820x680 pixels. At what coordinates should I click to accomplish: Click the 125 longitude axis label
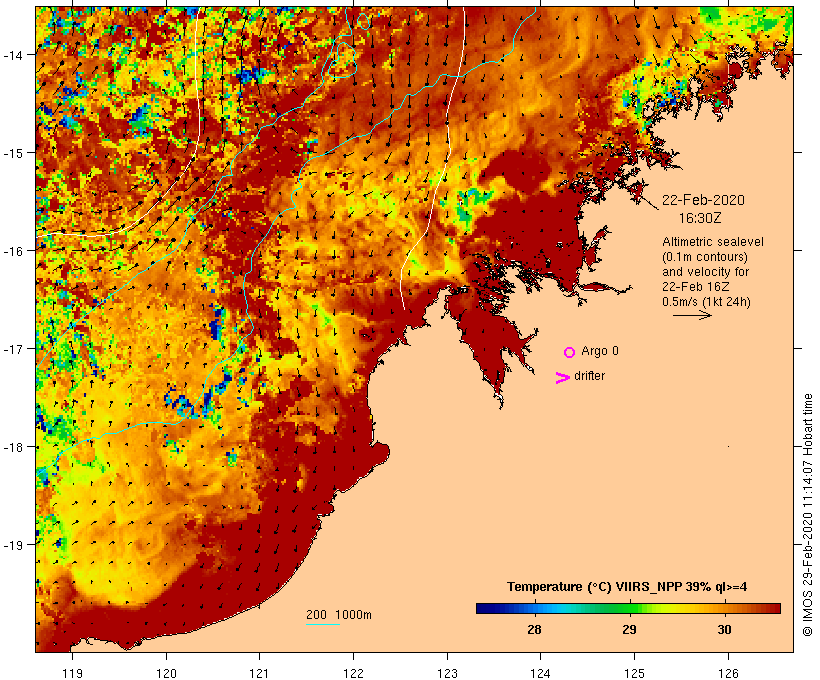pyautogui.click(x=634, y=673)
